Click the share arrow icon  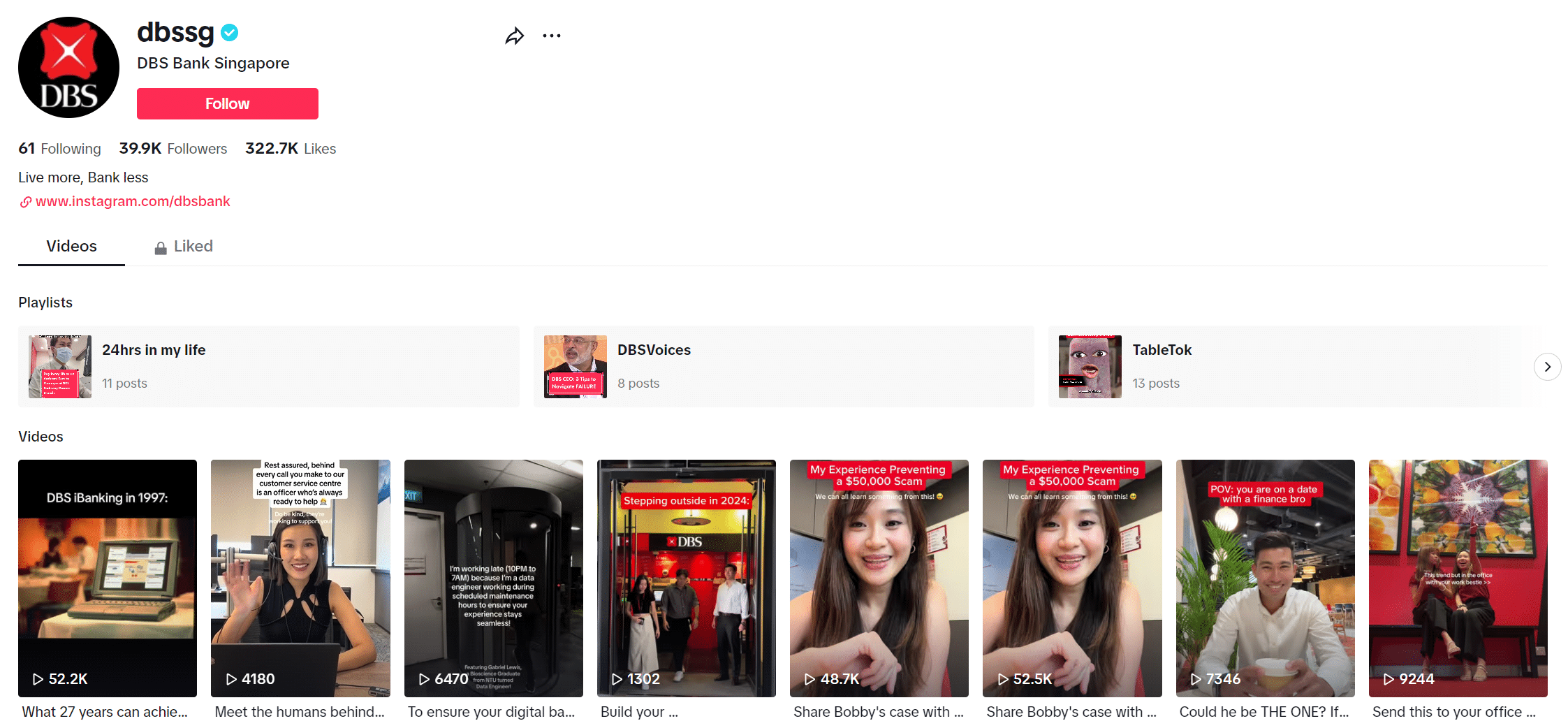point(515,36)
